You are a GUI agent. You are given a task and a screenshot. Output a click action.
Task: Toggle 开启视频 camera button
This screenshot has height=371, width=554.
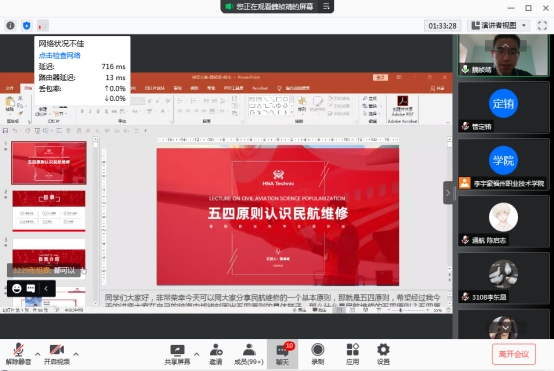click(57, 354)
